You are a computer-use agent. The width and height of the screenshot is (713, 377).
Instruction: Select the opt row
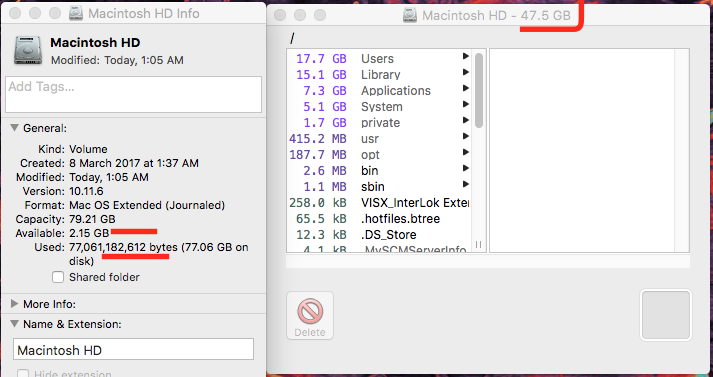click(x=380, y=155)
